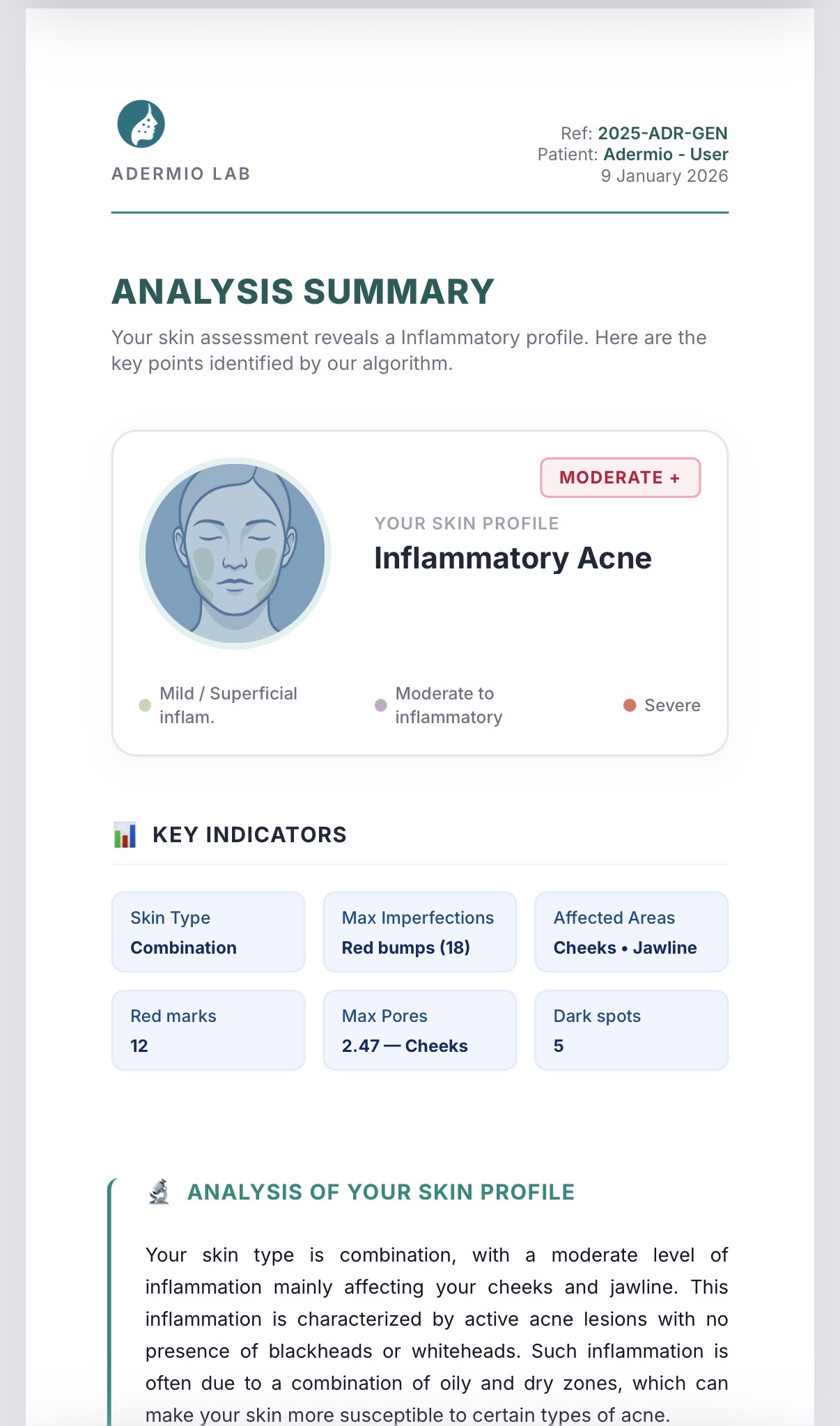Select the Red marks 12 card
840x1426 pixels.
coord(208,1030)
